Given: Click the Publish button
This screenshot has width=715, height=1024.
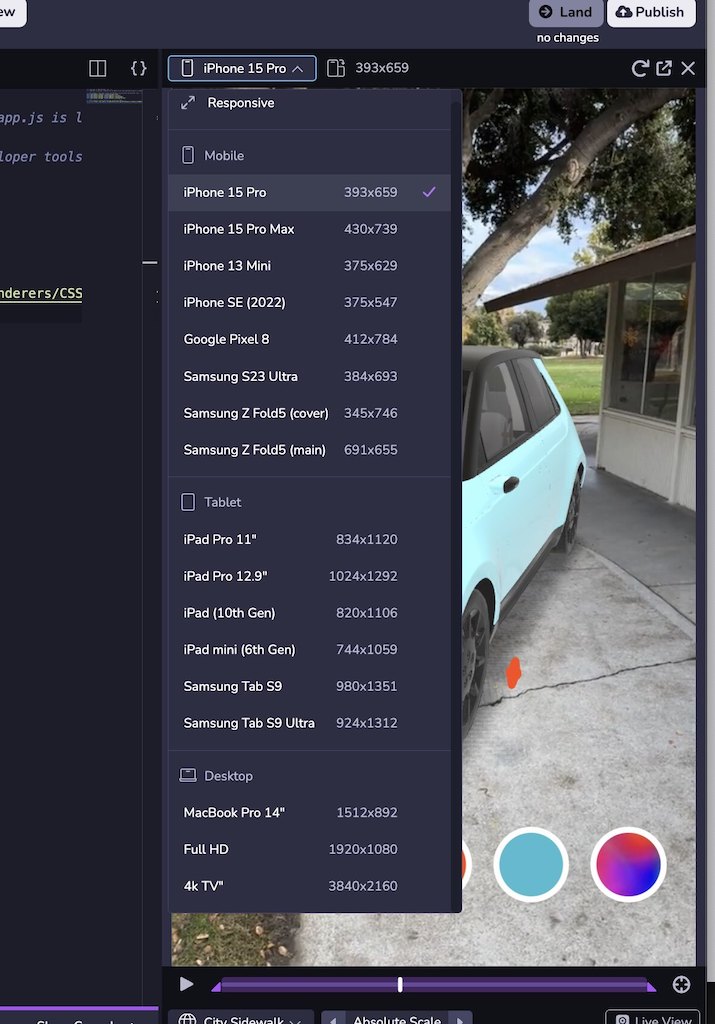Looking at the screenshot, I should click(651, 12).
